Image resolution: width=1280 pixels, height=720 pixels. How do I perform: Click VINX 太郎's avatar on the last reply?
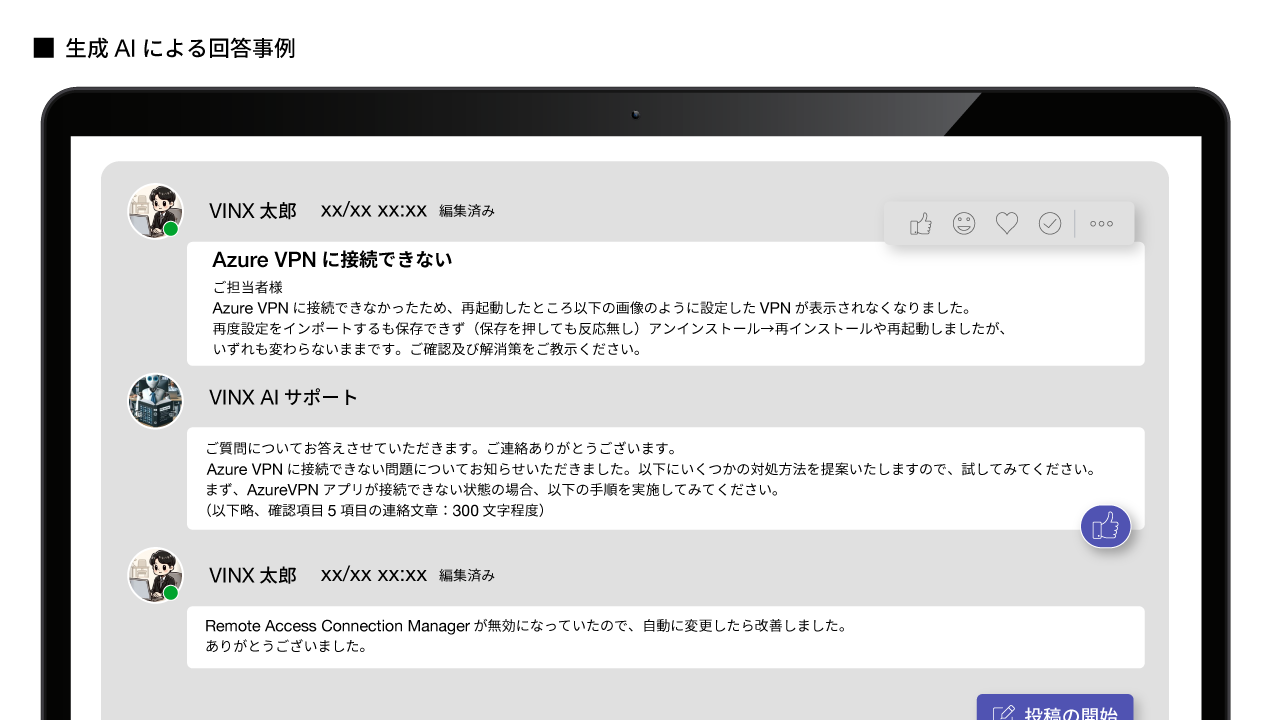click(x=154, y=574)
